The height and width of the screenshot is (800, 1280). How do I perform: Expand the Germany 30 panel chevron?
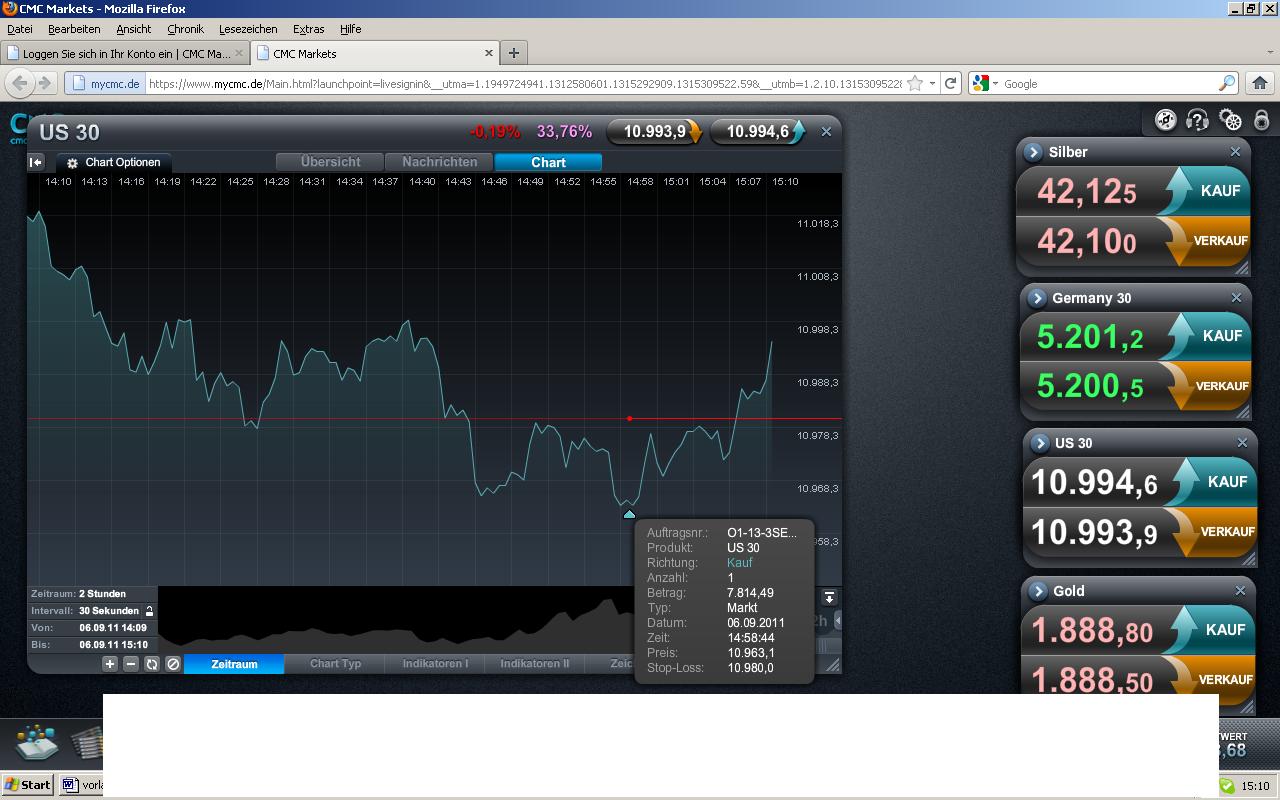pyautogui.click(x=1037, y=298)
